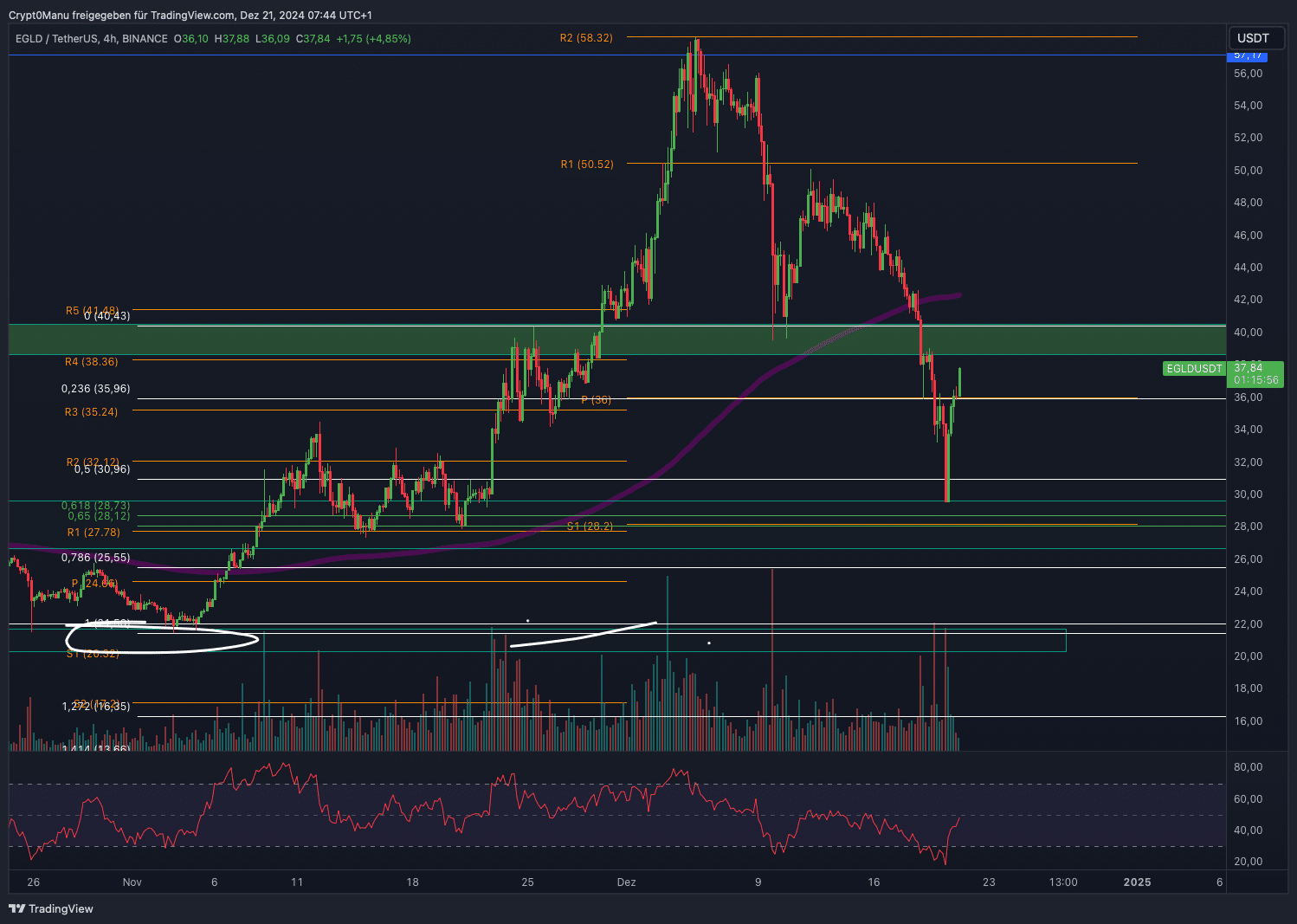This screenshot has height=924, width=1297.
Task: Click the R4 (38.36) pivot label
Action: tap(92, 362)
